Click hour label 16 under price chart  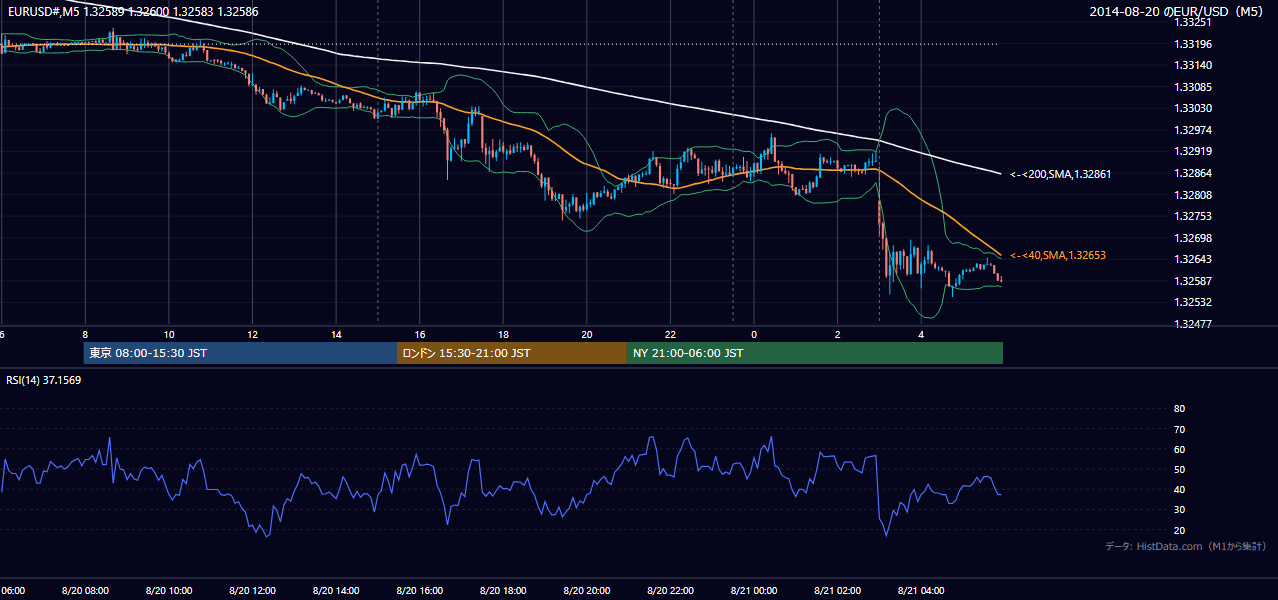pos(419,335)
